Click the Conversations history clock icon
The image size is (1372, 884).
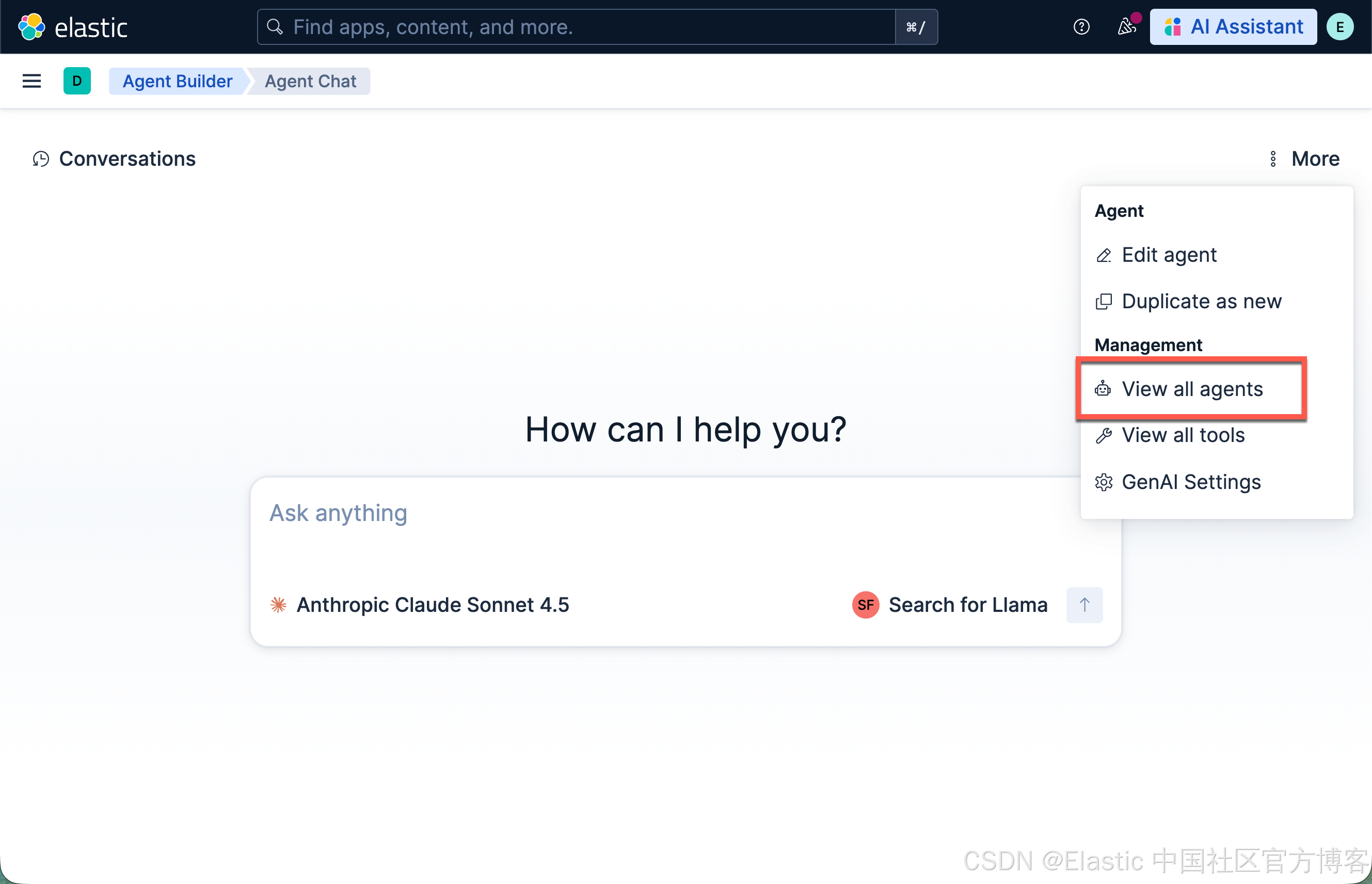(x=41, y=159)
